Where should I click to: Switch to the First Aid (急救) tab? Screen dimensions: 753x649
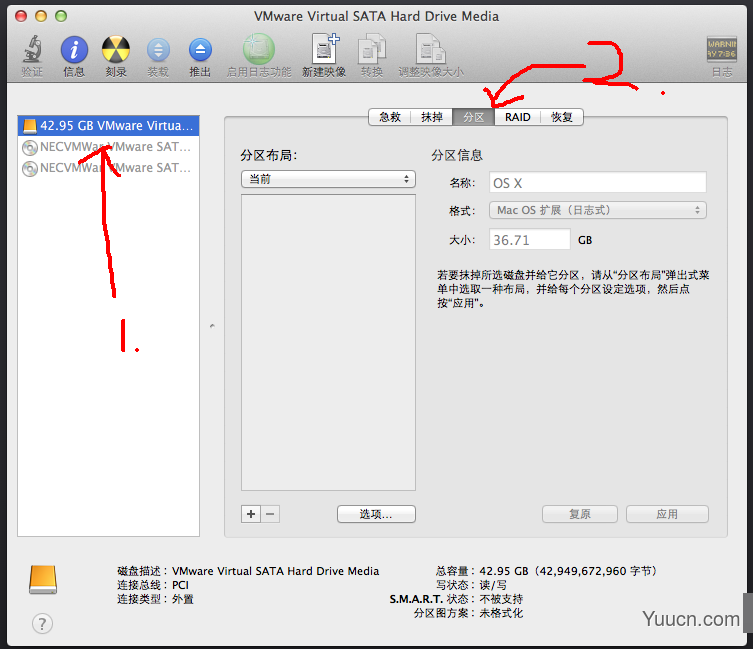coord(389,117)
